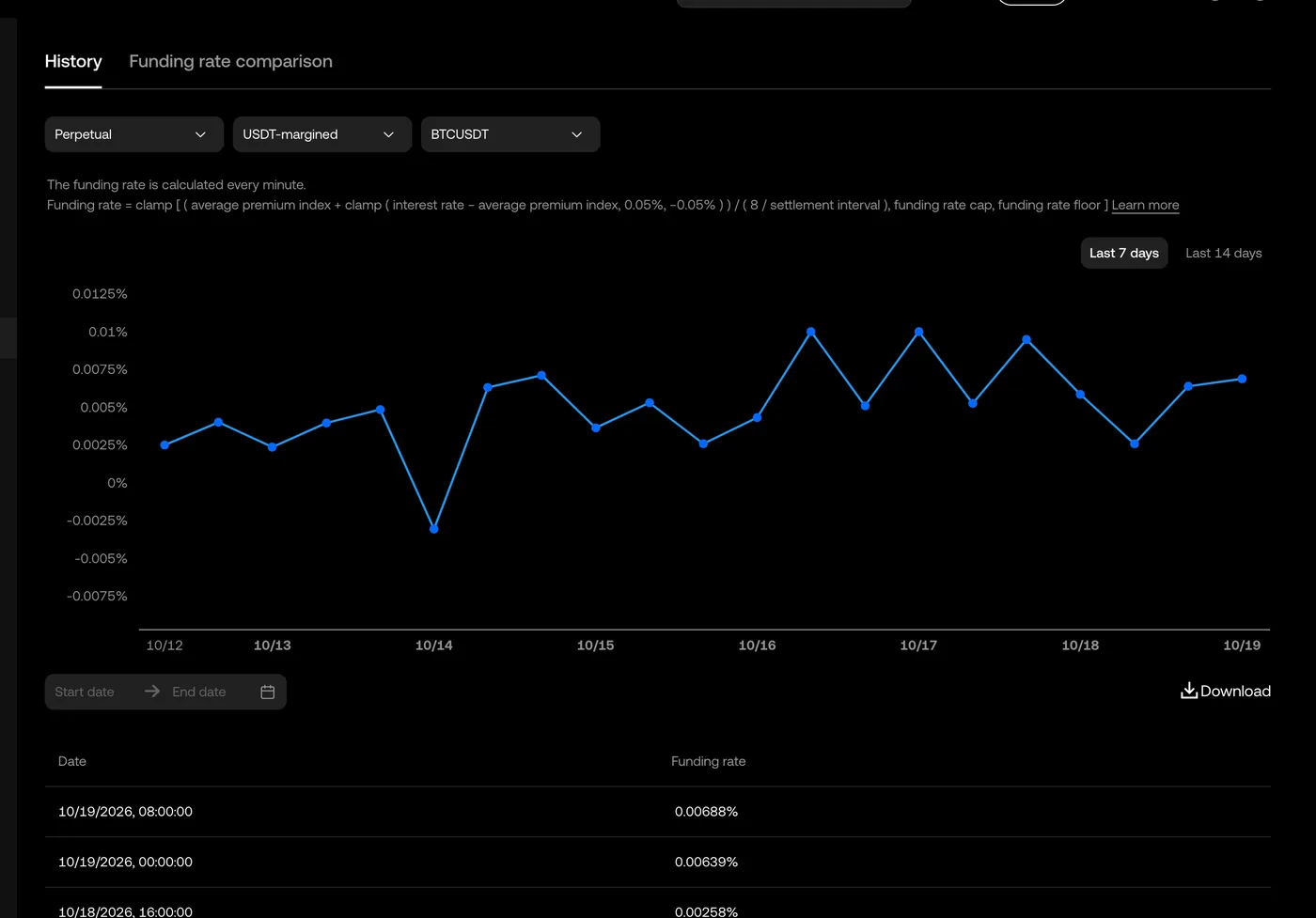This screenshot has height=918, width=1316.
Task: Download the funding rate history
Action: point(1226,692)
